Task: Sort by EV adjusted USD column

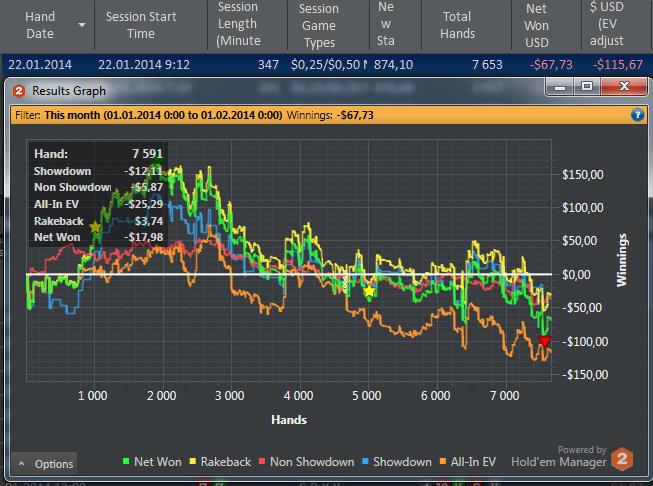Action: point(607,24)
